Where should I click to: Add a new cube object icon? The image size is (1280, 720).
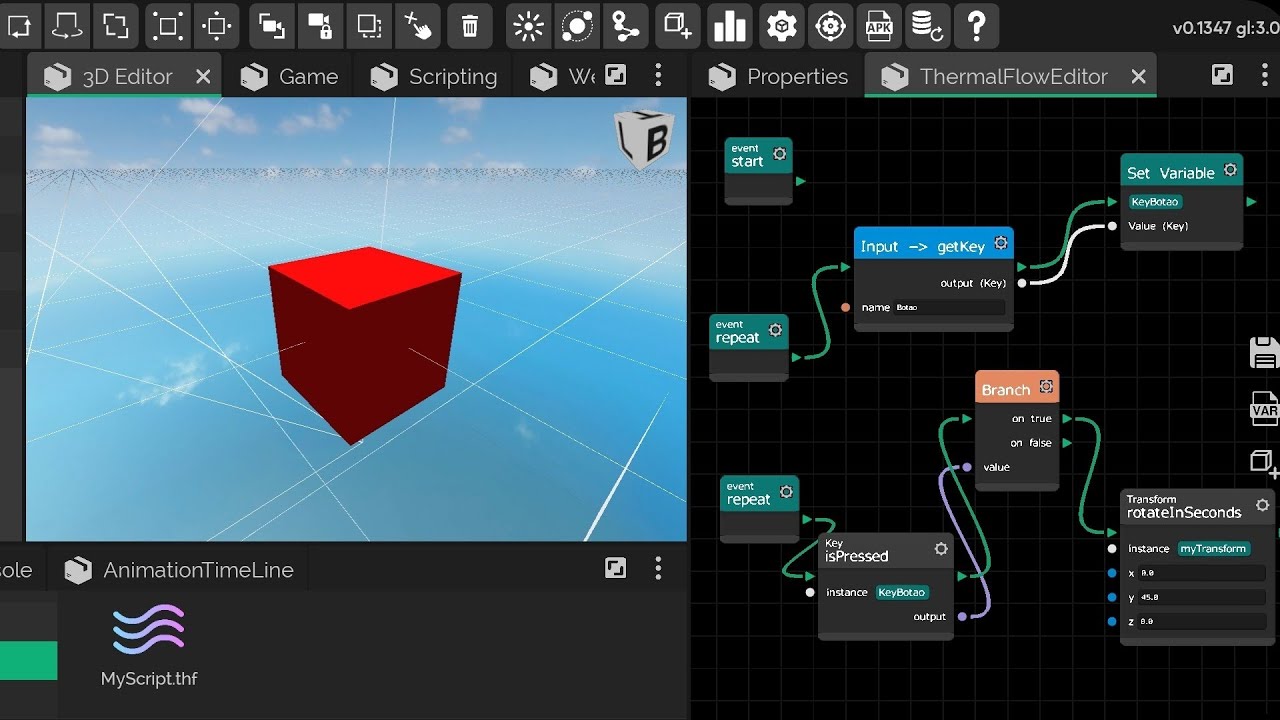coord(678,26)
